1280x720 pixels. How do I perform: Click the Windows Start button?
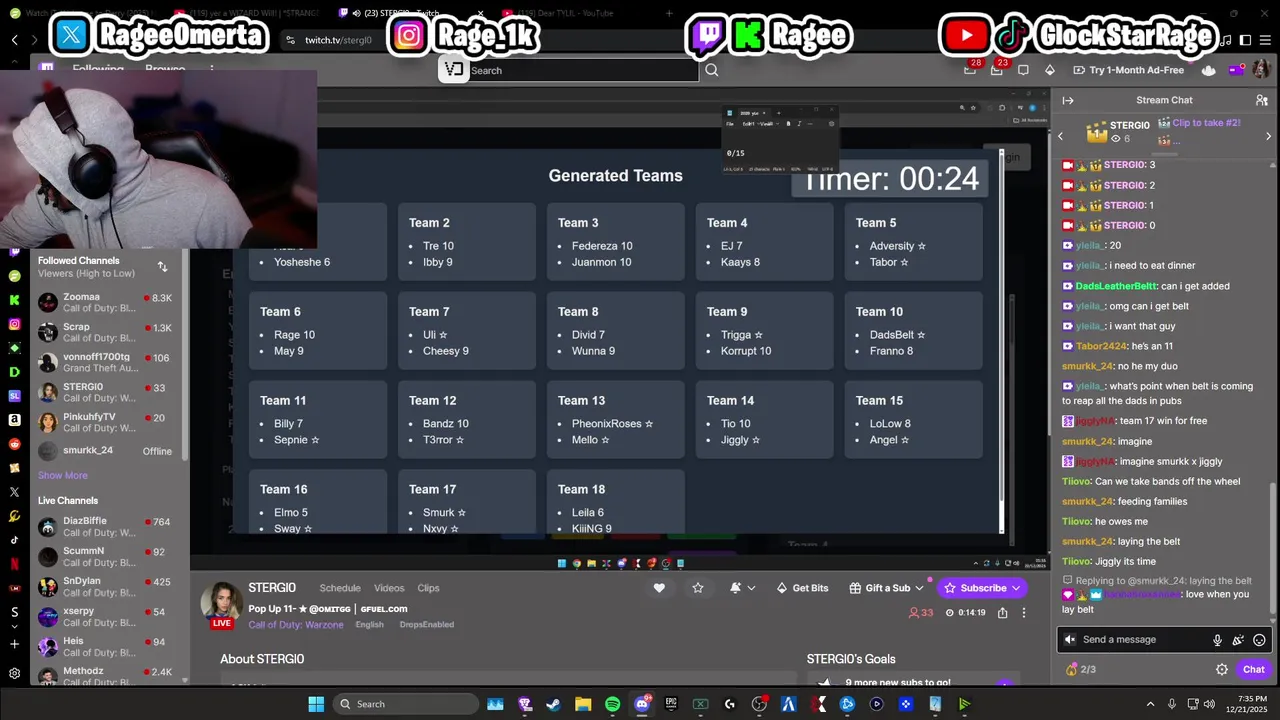pyautogui.click(x=316, y=704)
